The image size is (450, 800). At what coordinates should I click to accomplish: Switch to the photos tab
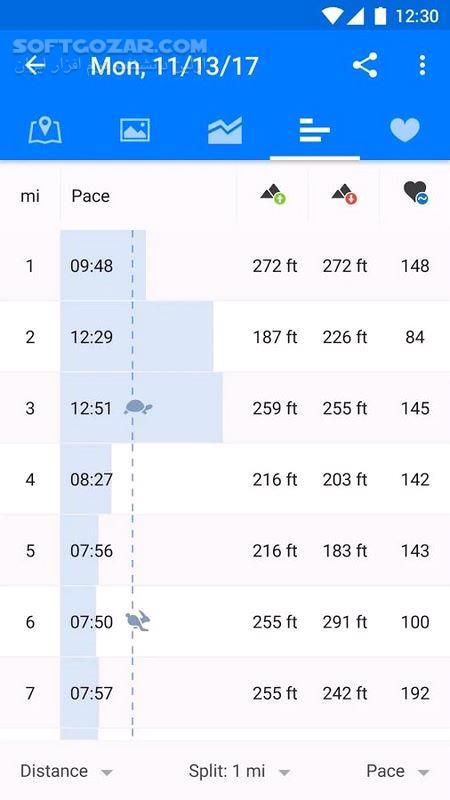click(135, 130)
